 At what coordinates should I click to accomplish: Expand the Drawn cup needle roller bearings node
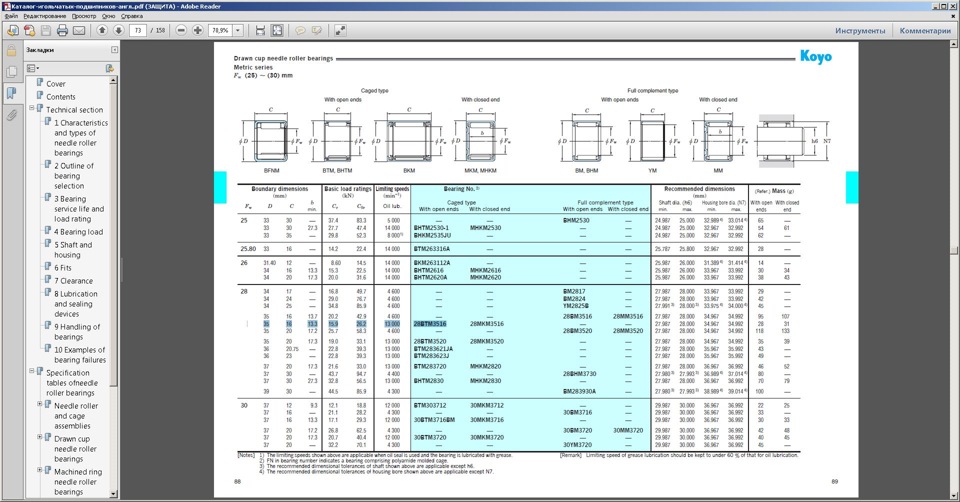click(x=40, y=437)
